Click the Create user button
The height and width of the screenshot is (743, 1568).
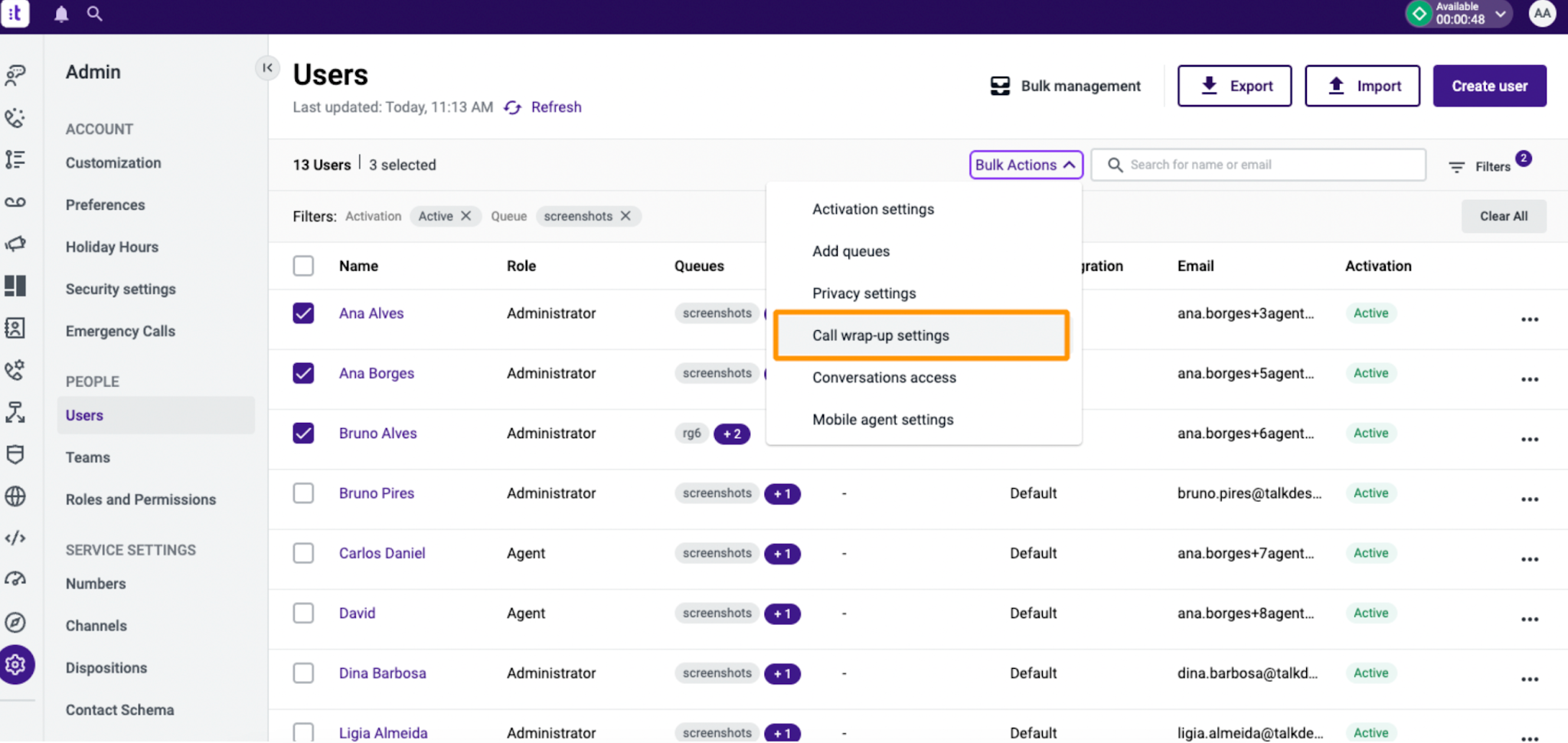pyautogui.click(x=1489, y=86)
